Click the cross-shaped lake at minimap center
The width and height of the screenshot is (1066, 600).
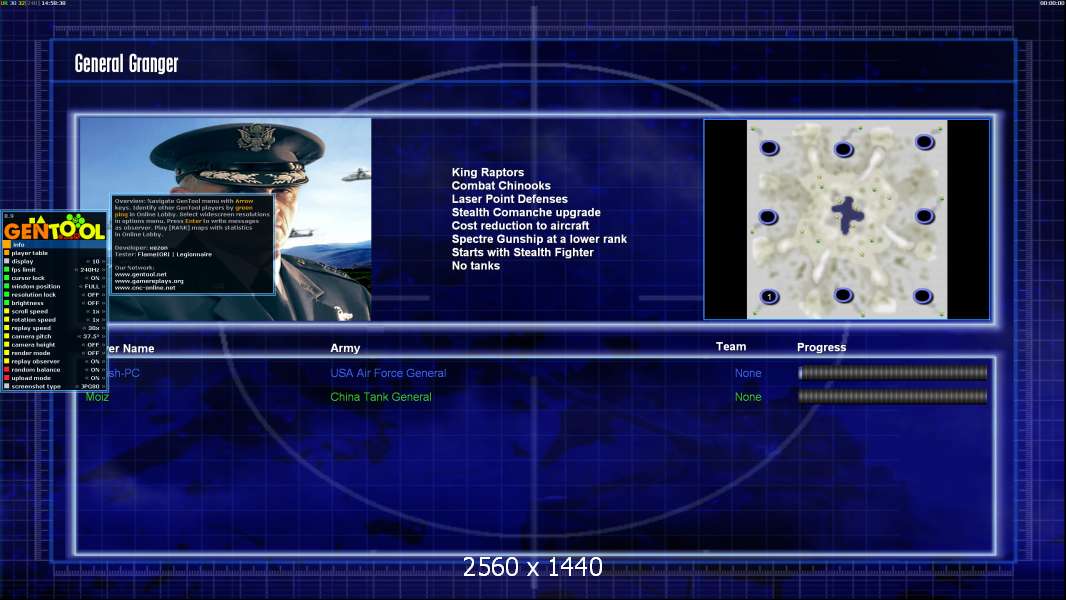(847, 215)
